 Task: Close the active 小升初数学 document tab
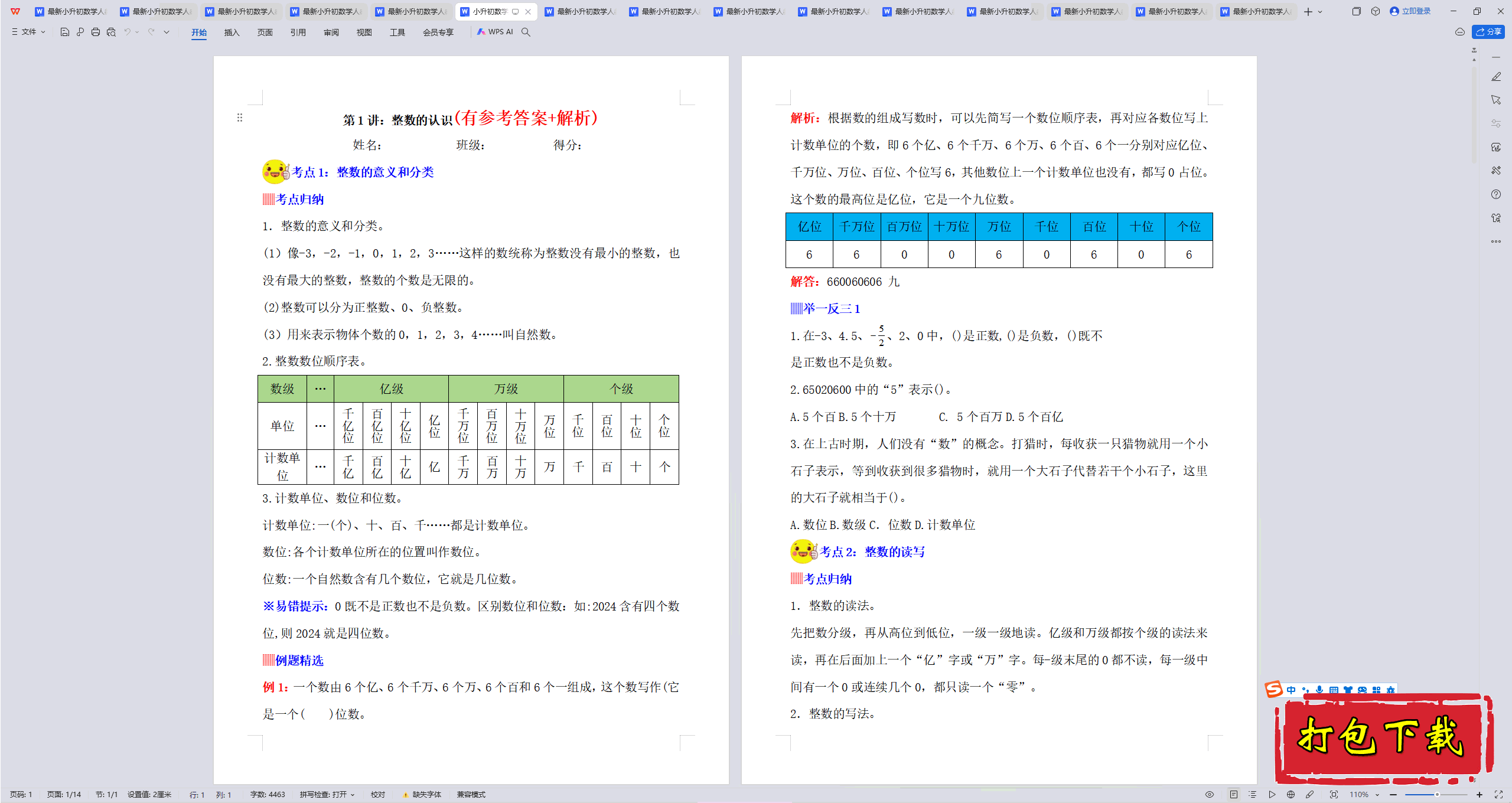(528, 12)
